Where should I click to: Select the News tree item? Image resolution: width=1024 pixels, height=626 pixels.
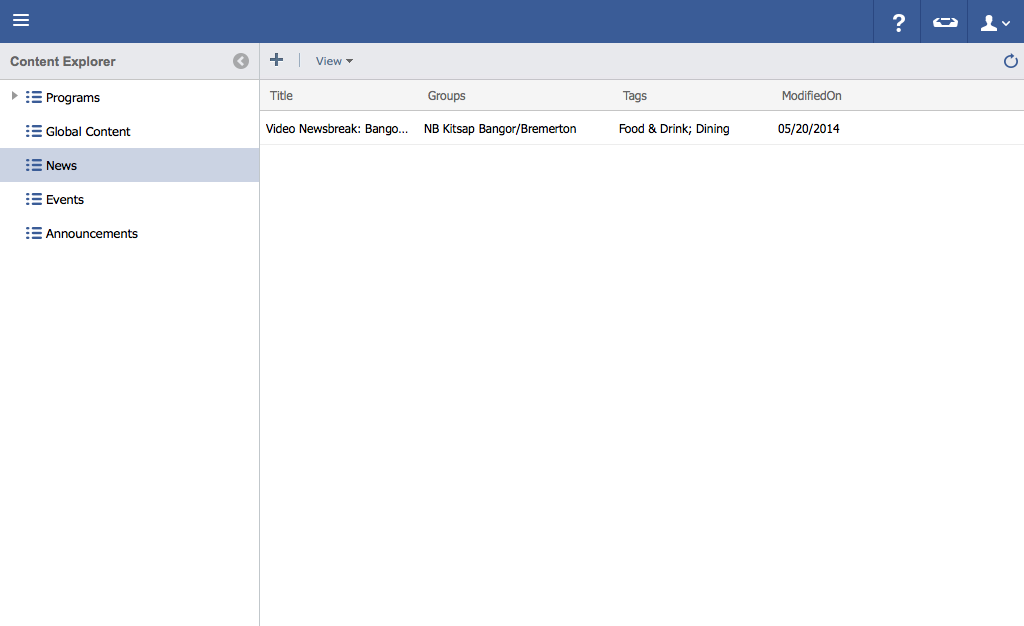point(61,166)
